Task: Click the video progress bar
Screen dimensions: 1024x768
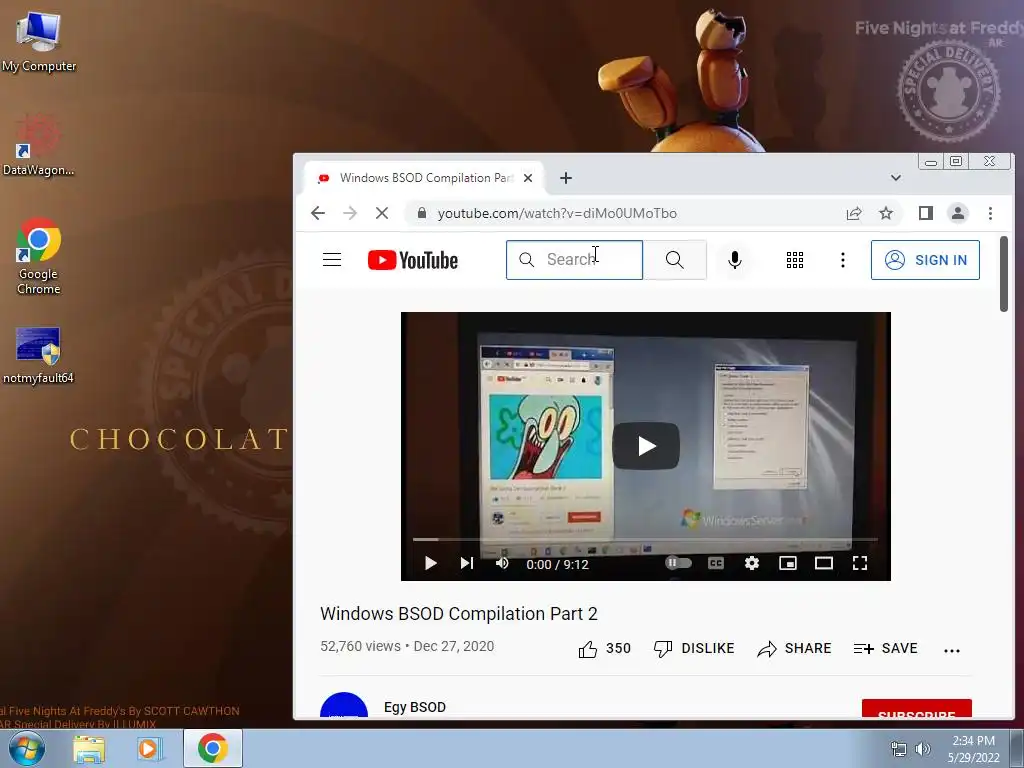Action: (645, 539)
